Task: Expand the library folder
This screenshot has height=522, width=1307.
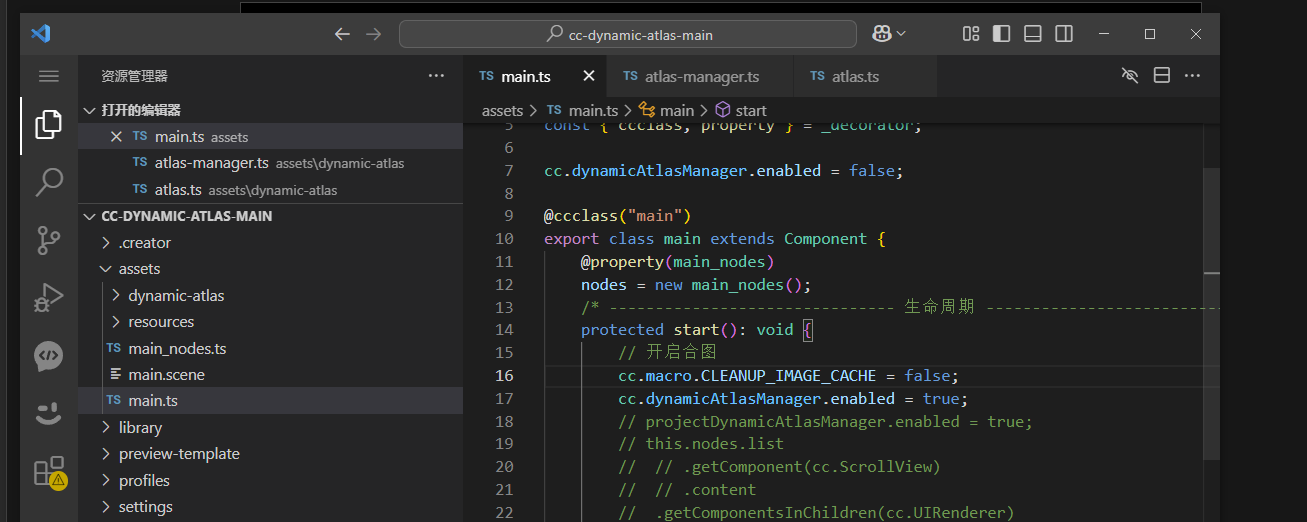Action: point(140,427)
